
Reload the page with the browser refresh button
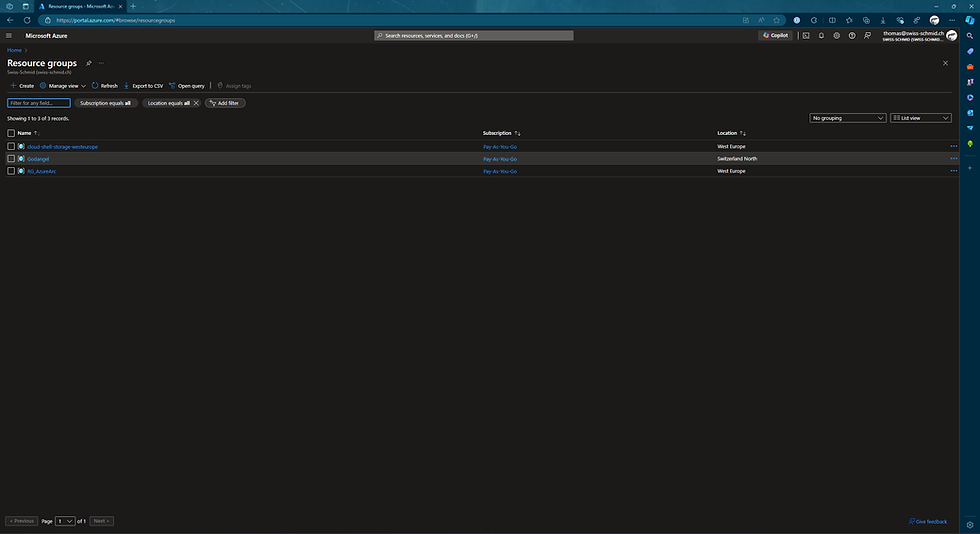[x=27, y=20]
